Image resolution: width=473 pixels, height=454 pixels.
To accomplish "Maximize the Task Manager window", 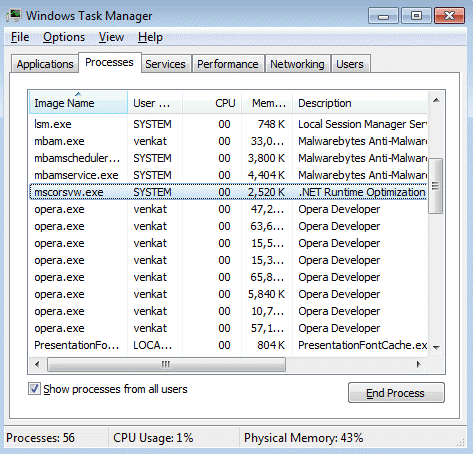I will point(416,16).
